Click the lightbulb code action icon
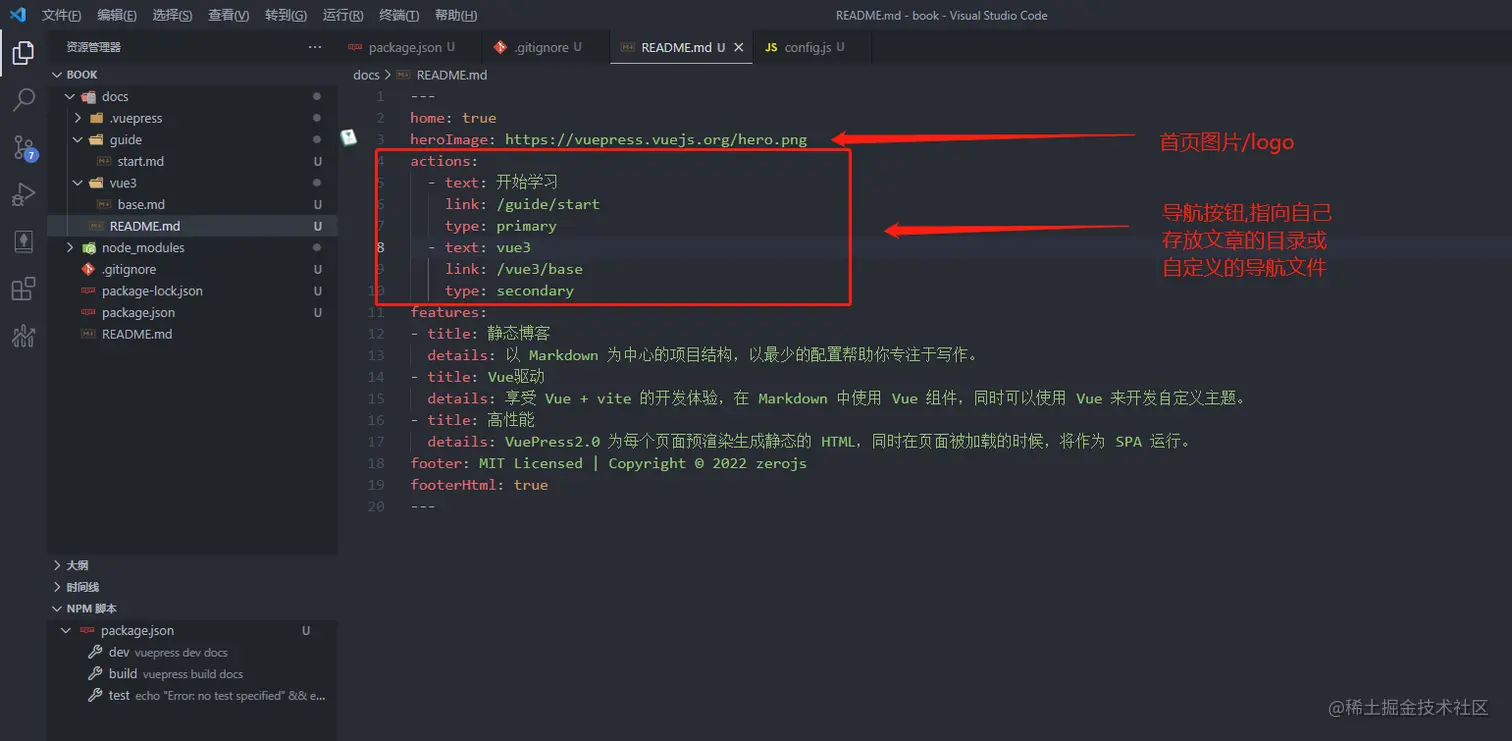 pos(349,138)
